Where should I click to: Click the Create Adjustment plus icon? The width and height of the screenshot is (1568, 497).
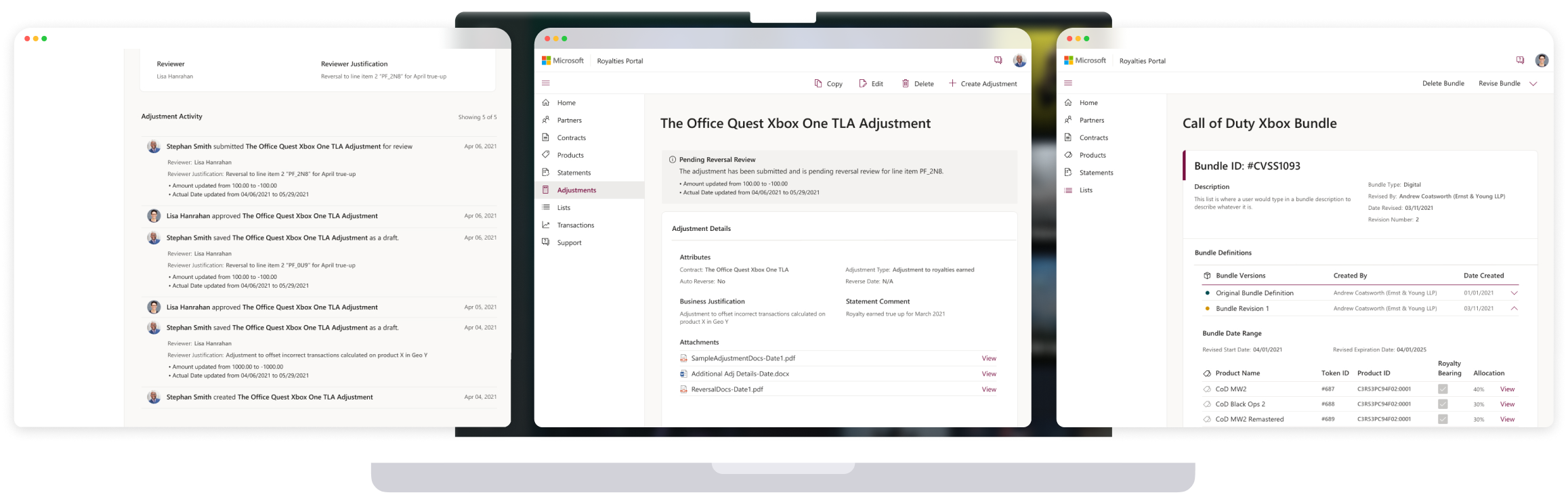pos(952,83)
